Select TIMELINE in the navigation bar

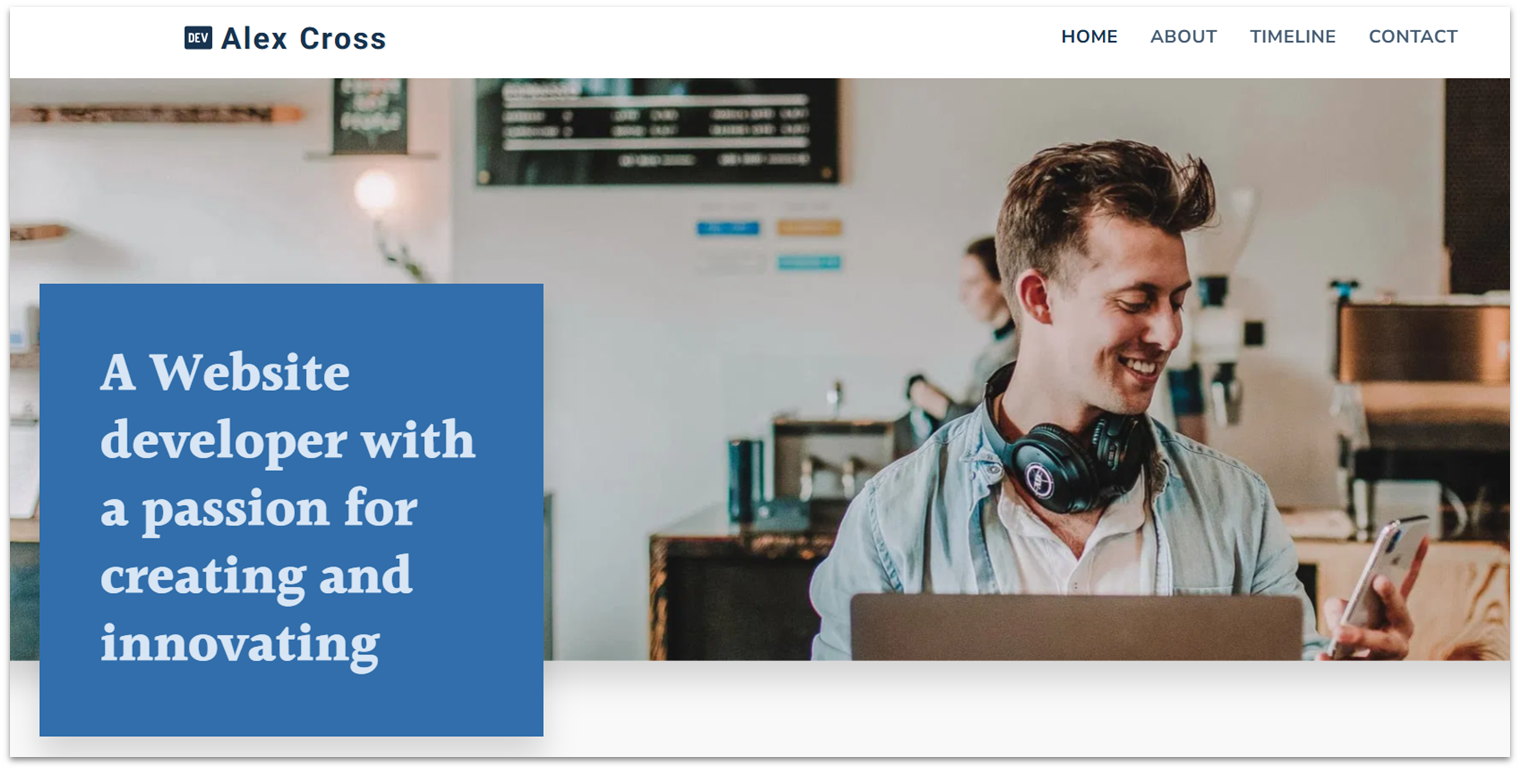tap(1292, 37)
